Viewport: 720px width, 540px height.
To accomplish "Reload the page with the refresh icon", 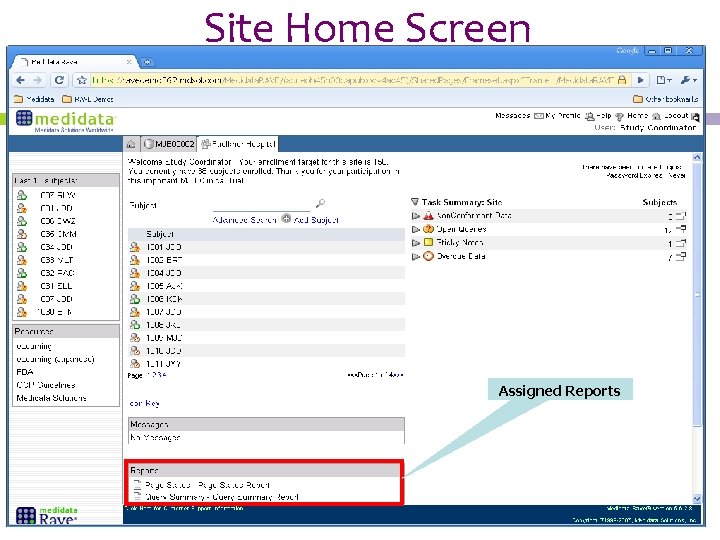I will click(x=59, y=80).
